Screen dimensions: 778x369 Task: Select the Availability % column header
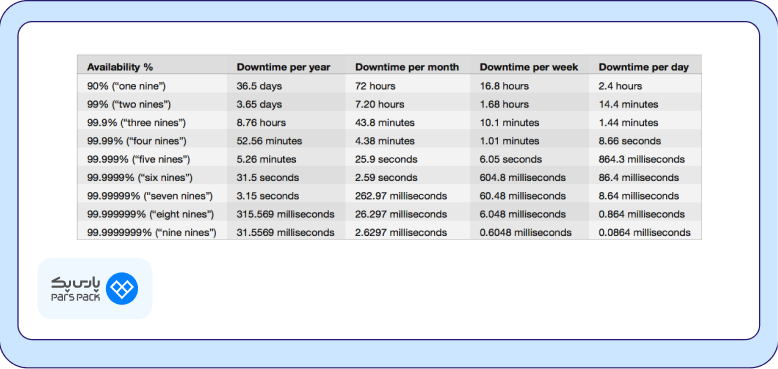click(x=120, y=67)
